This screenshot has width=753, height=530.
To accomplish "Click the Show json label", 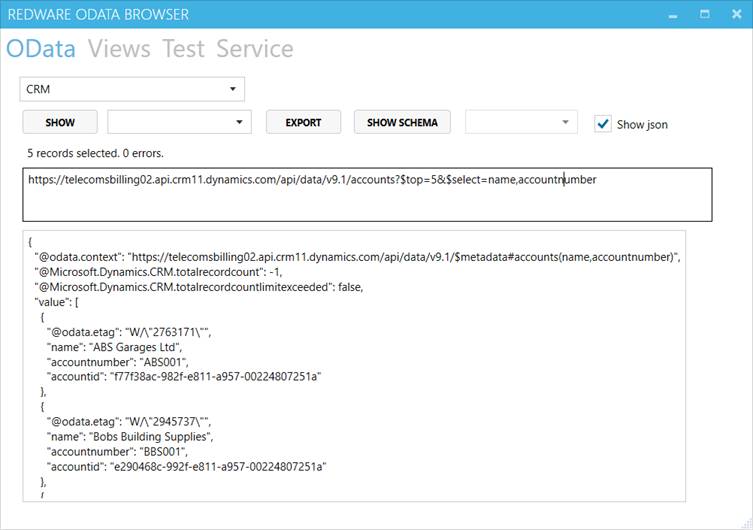I will tap(642, 125).
